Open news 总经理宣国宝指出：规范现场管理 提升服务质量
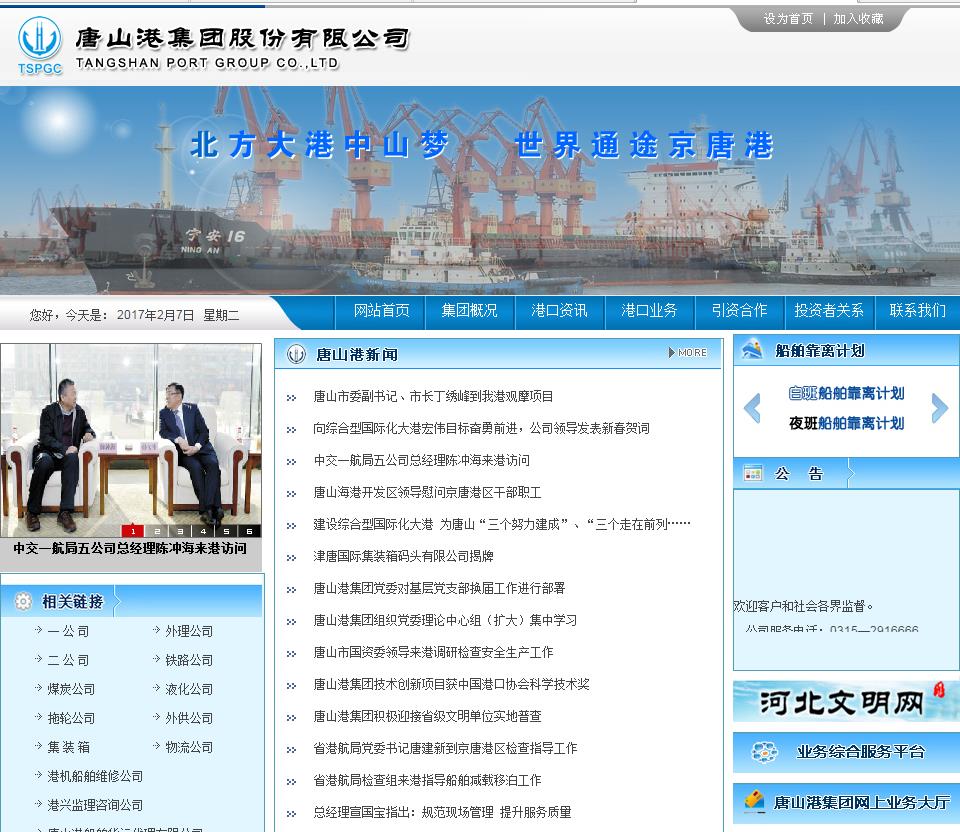 (x=442, y=812)
